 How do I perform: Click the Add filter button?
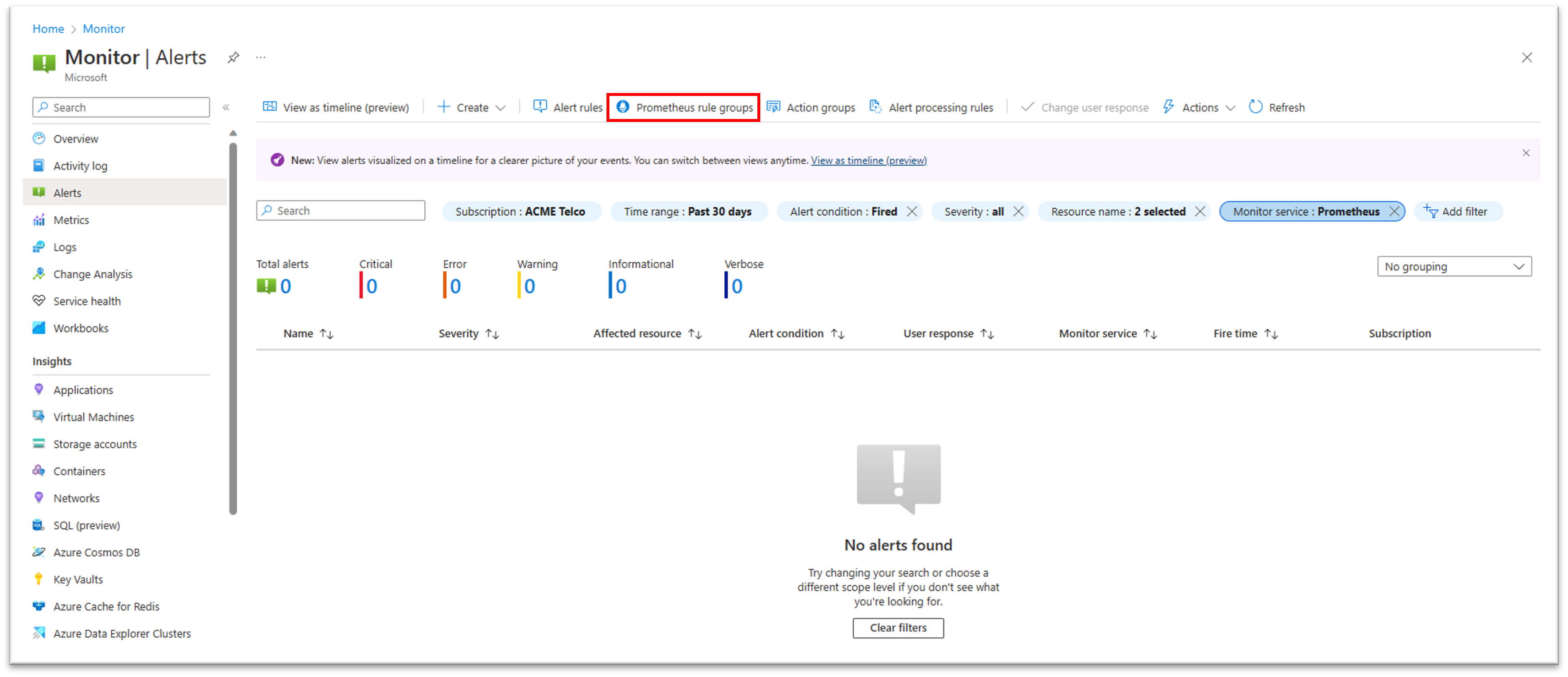[x=1455, y=211]
